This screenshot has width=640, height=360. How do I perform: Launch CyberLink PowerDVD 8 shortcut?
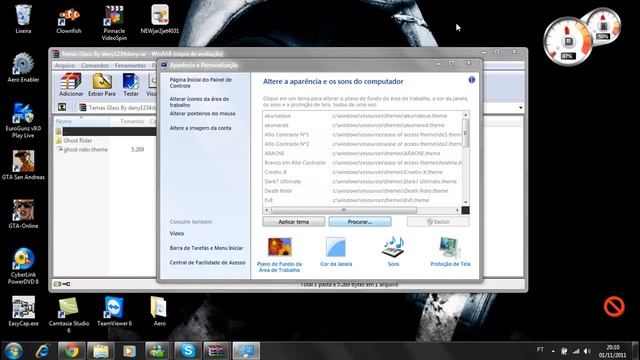coord(23,266)
